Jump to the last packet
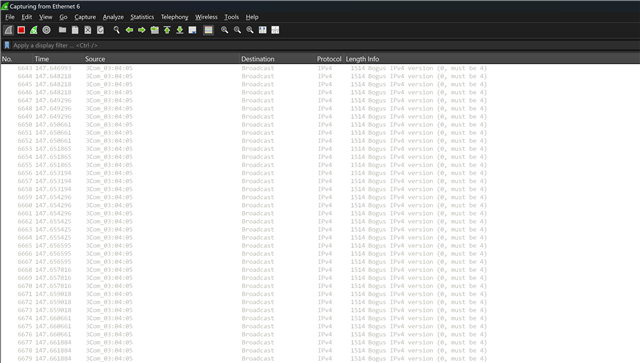Image resolution: width=640 pixels, height=363 pixels. click(180, 30)
